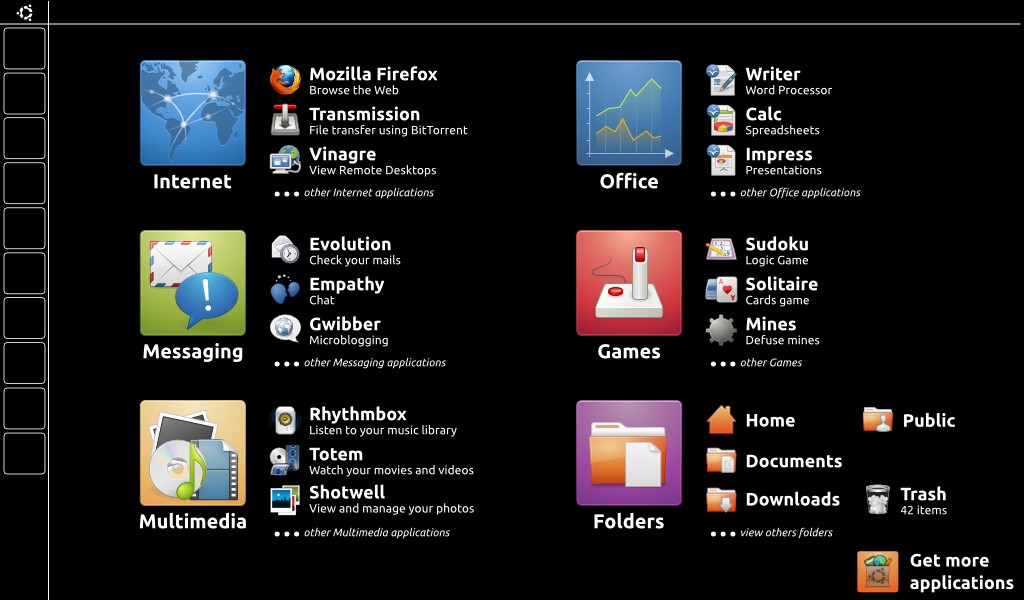
Task: Open the Office category tile
Action: pos(629,113)
